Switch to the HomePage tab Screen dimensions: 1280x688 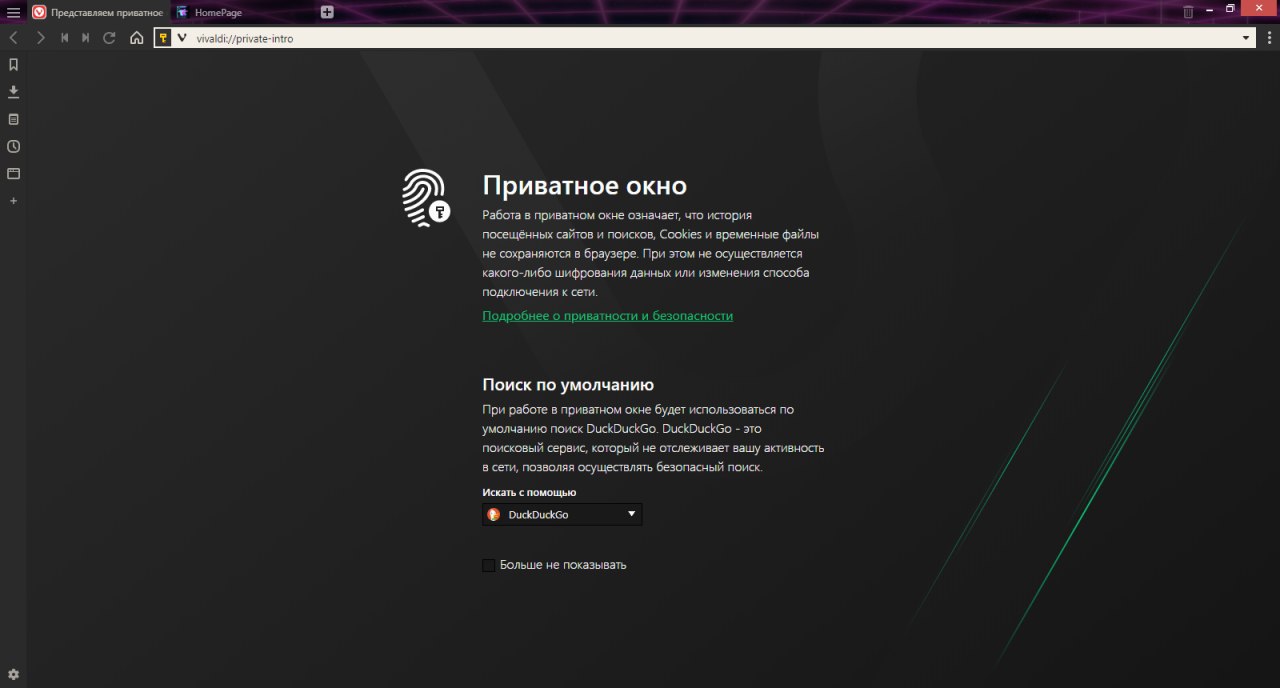coord(241,12)
